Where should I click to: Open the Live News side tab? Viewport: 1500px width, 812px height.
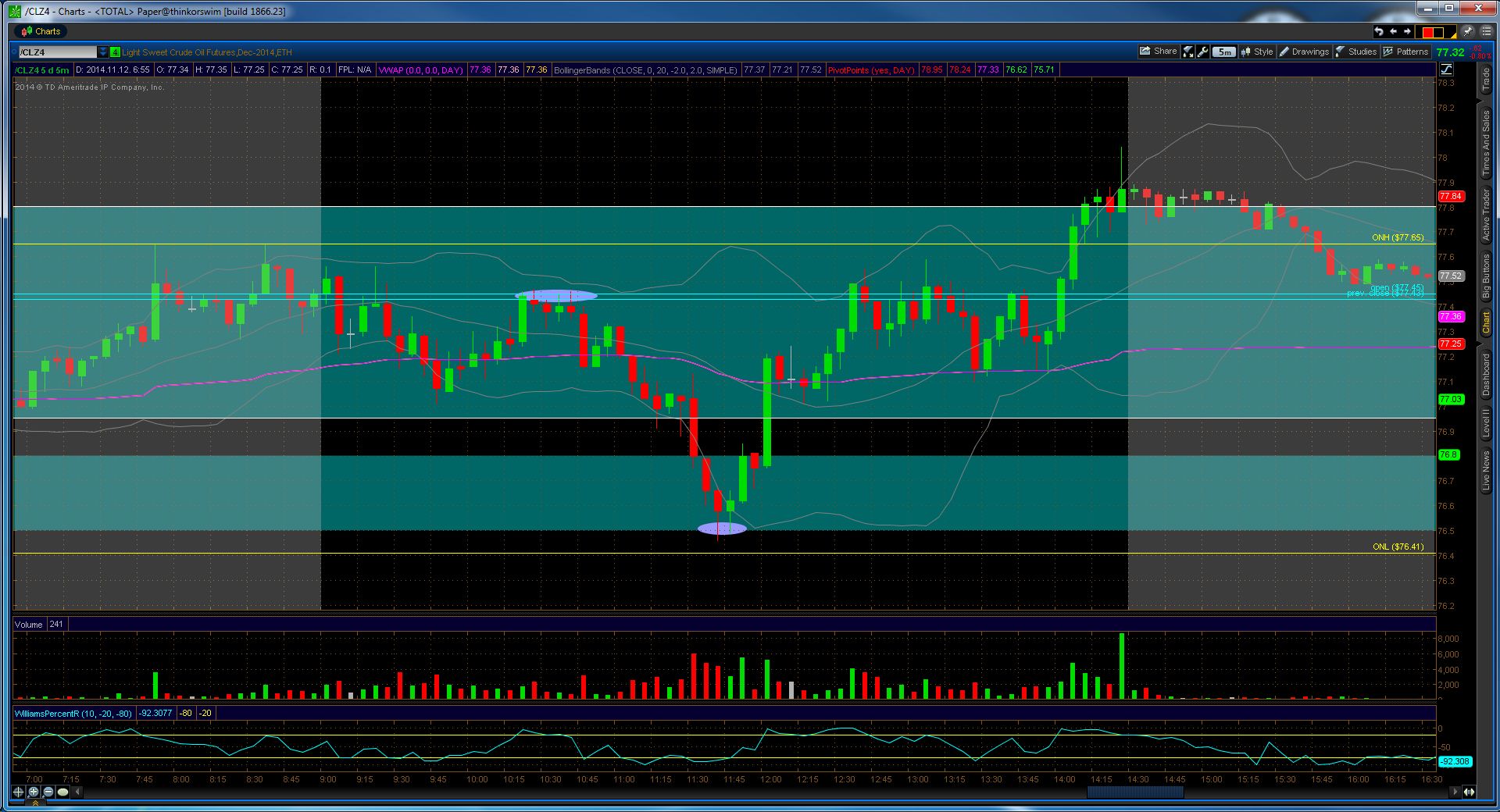pyautogui.click(x=1485, y=471)
